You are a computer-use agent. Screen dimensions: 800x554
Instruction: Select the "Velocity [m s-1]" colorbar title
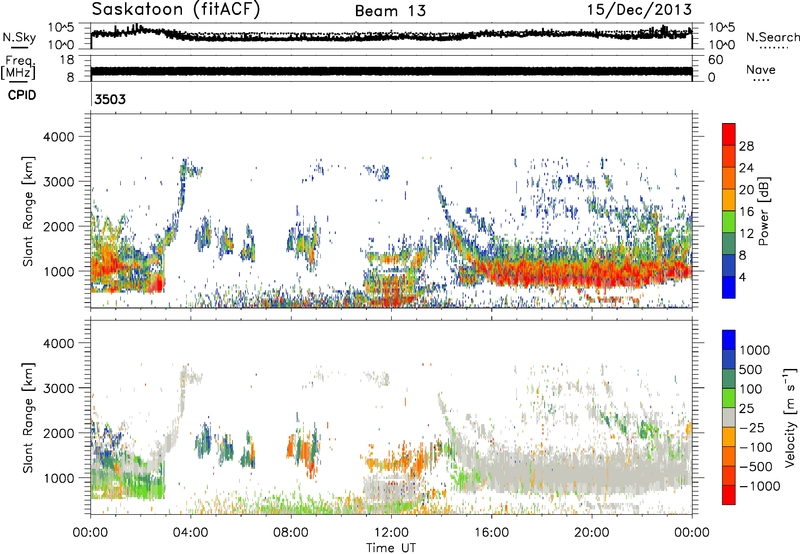point(790,417)
